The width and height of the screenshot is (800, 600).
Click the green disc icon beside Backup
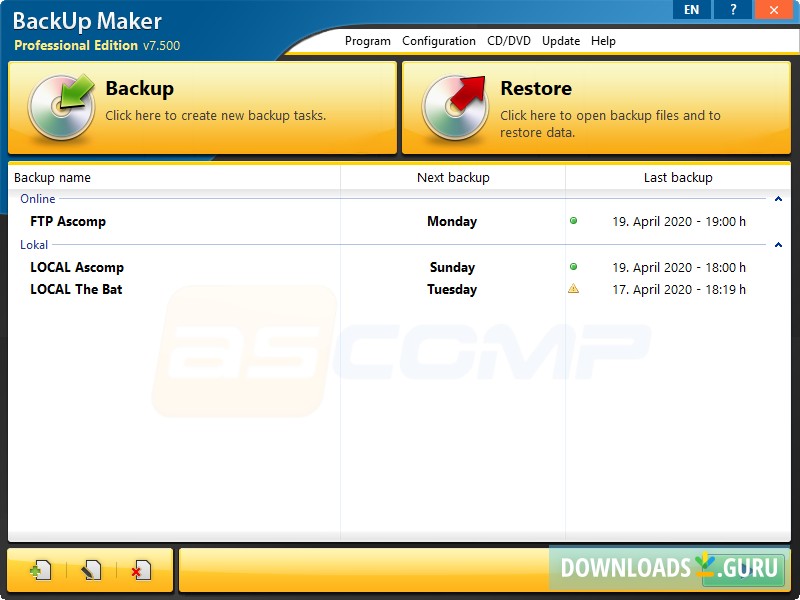(x=62, y=104)
